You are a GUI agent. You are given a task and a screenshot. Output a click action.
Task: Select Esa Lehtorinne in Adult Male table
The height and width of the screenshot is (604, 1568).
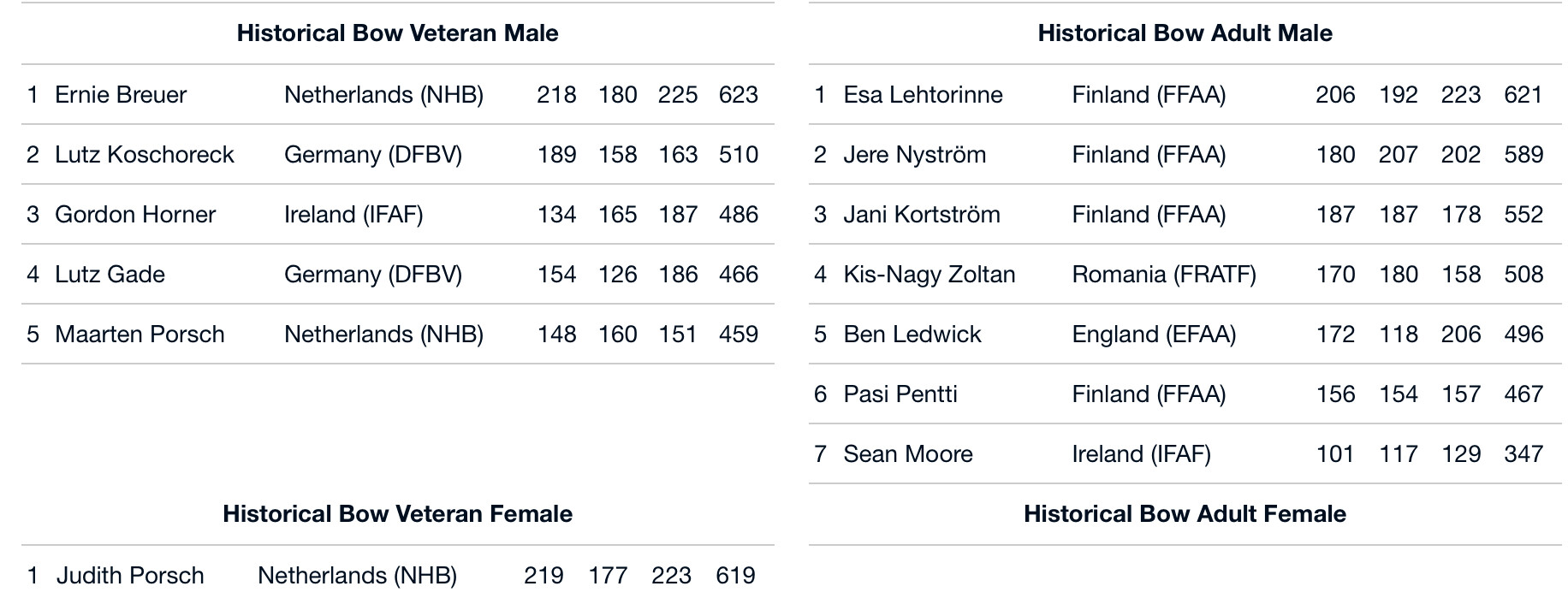[923, 95]
